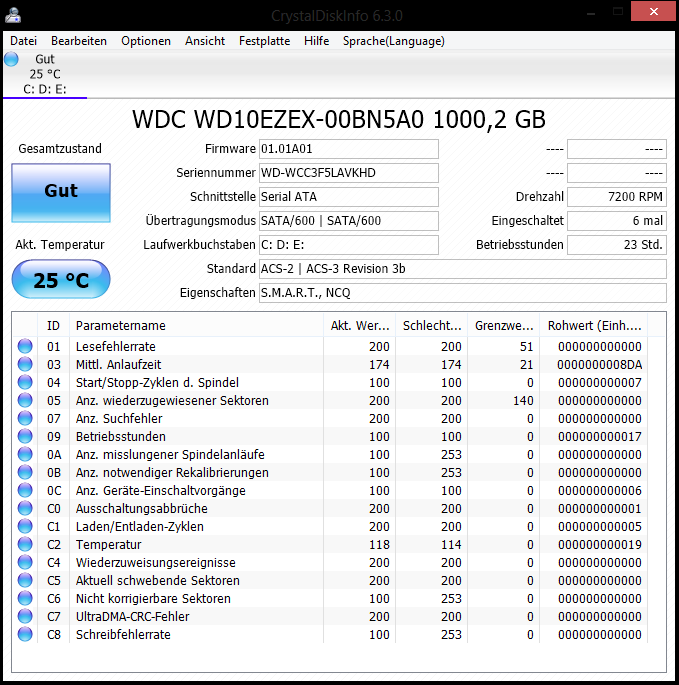This screenshot has width=679, height=685.
Task: Open the Bearbeiten menu
Action: tap(79, 41)
